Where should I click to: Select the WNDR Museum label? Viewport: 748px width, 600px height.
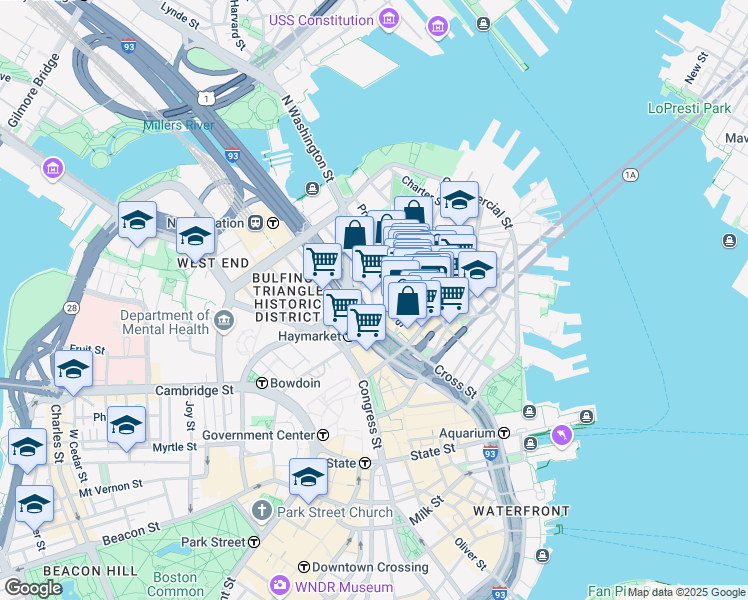click(344, 587)
